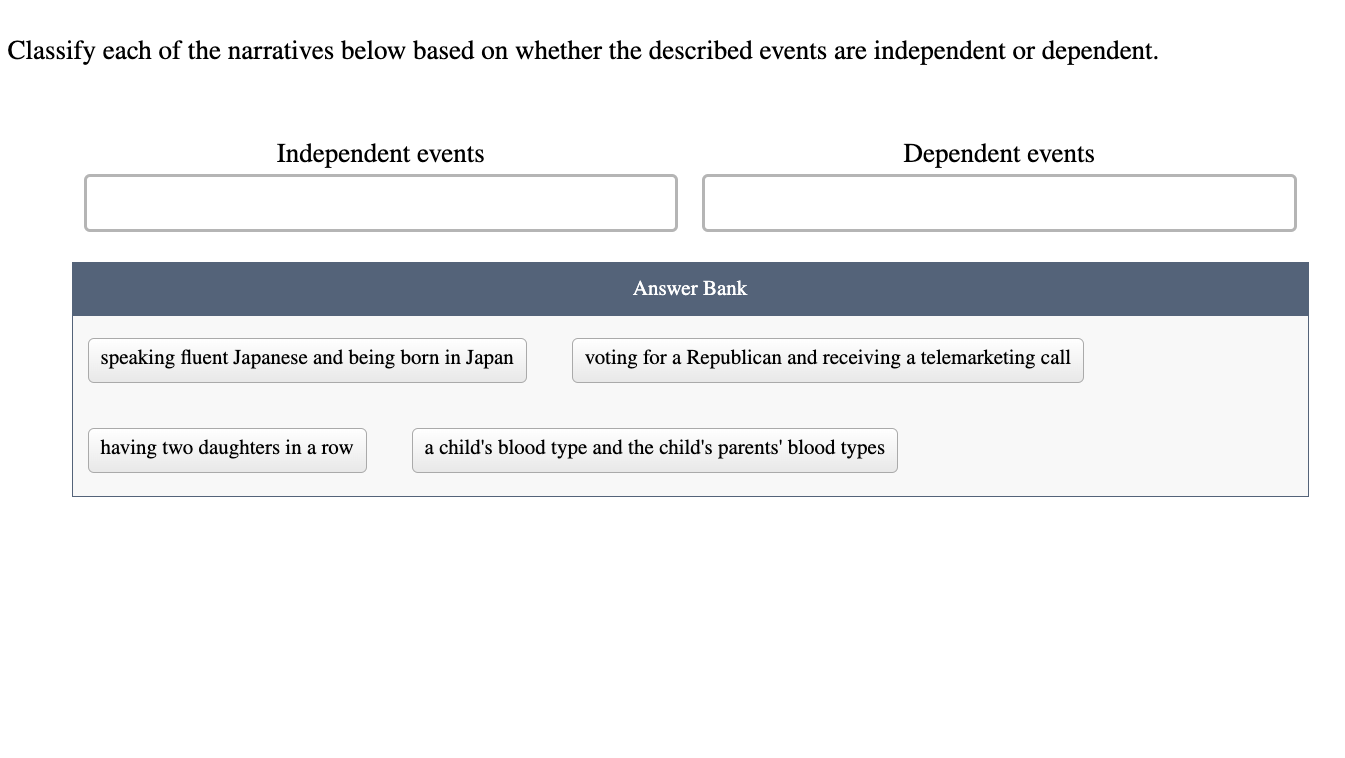Image resolution: width=1345 pixels, height=758 pixels.
Task: Click the 'Independent events' column label
Action: tap(378, 153)
